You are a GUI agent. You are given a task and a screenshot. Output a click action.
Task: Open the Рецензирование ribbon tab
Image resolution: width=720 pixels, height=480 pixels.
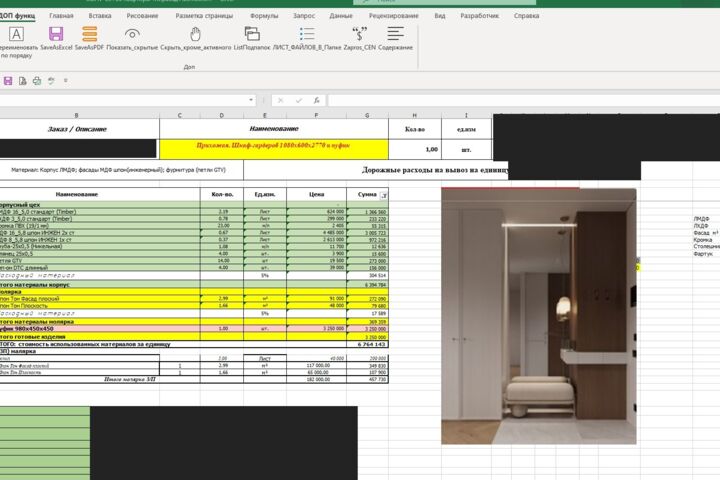coord(394,16)
